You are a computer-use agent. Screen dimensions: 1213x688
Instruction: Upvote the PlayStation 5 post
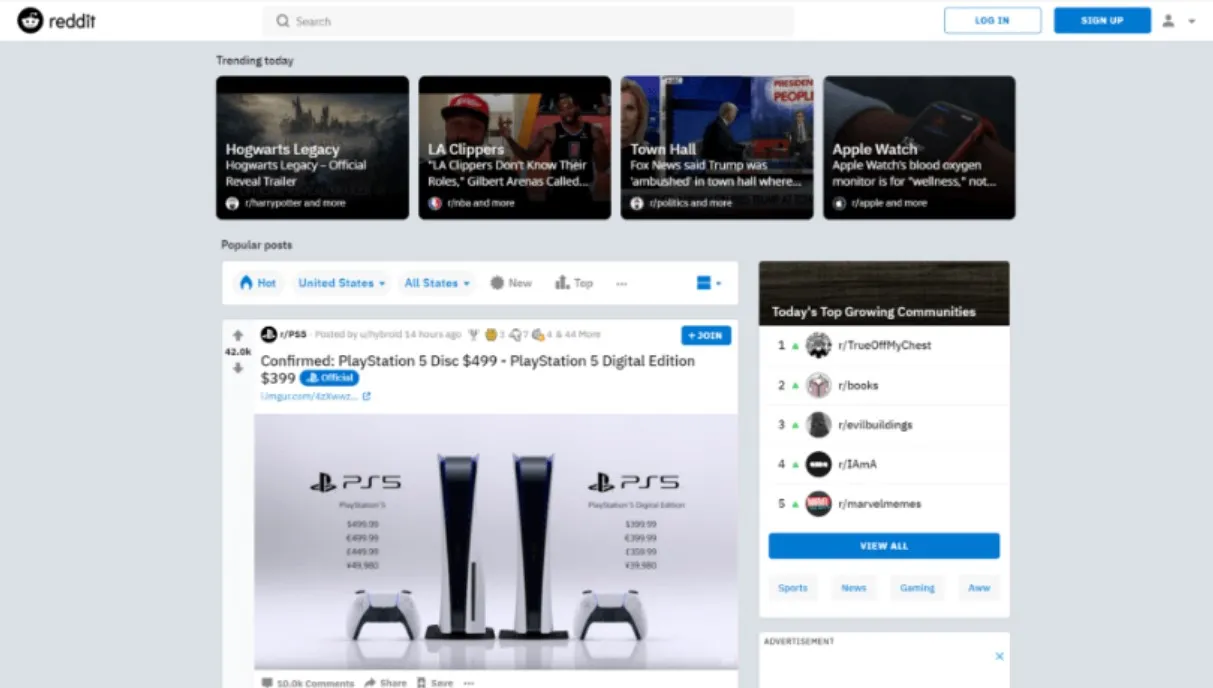[x=238, y=335]
